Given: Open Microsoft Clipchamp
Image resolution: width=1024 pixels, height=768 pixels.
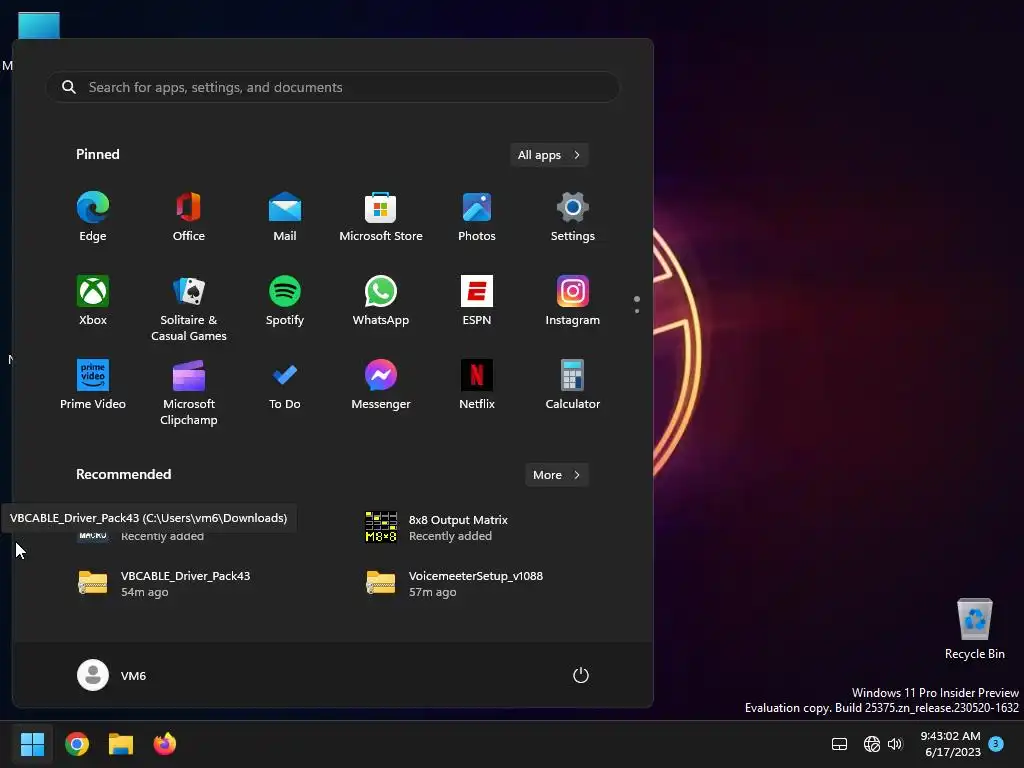Looking at the screenshot, I should click(189, 393).
